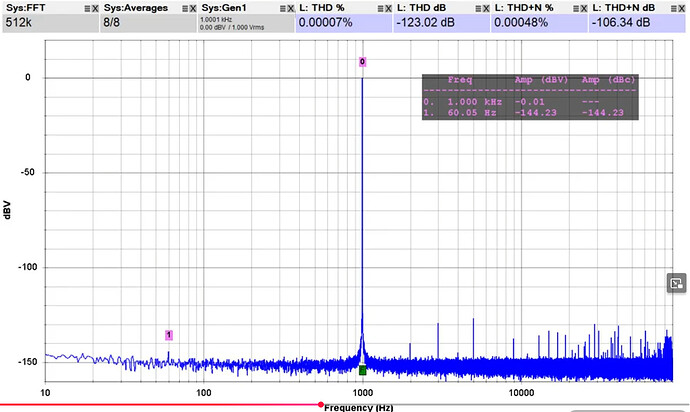Select peak marker 0 at 1 kHz

(362, 62)
